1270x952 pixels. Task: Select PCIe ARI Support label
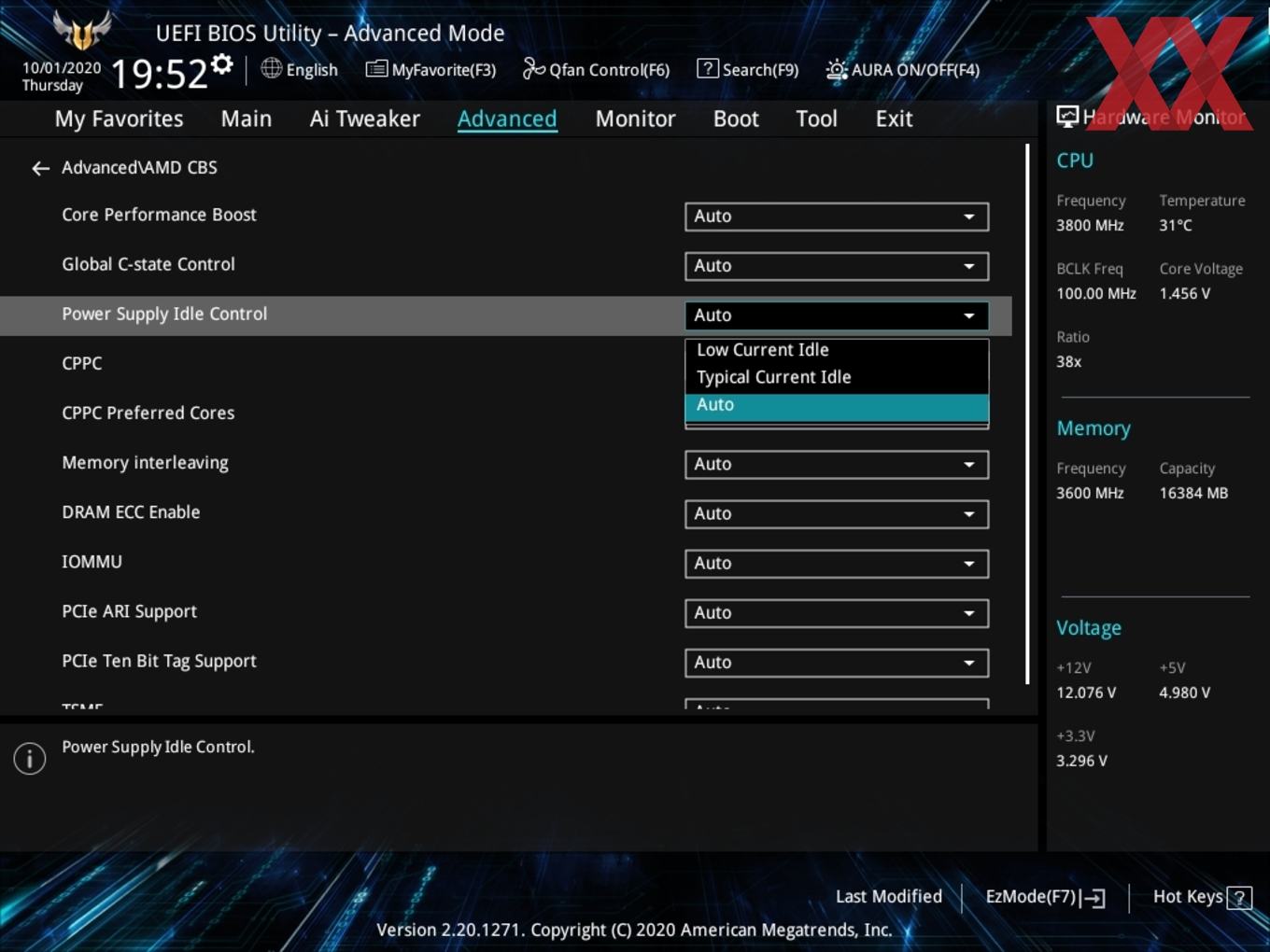pos(129,611)
